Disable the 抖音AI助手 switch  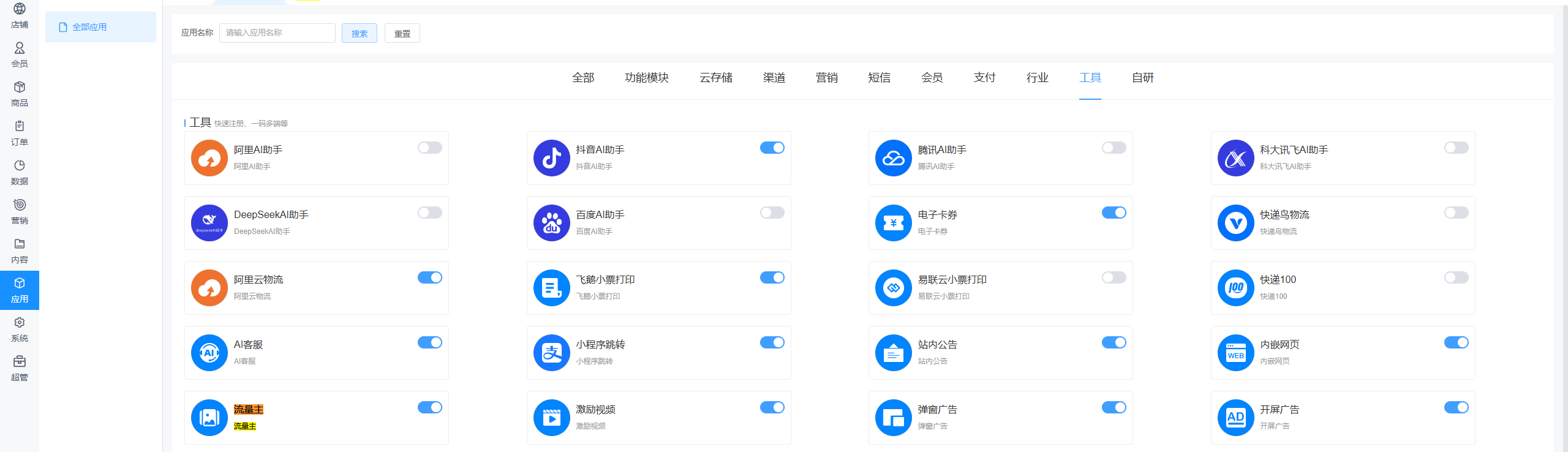point(772,148)
